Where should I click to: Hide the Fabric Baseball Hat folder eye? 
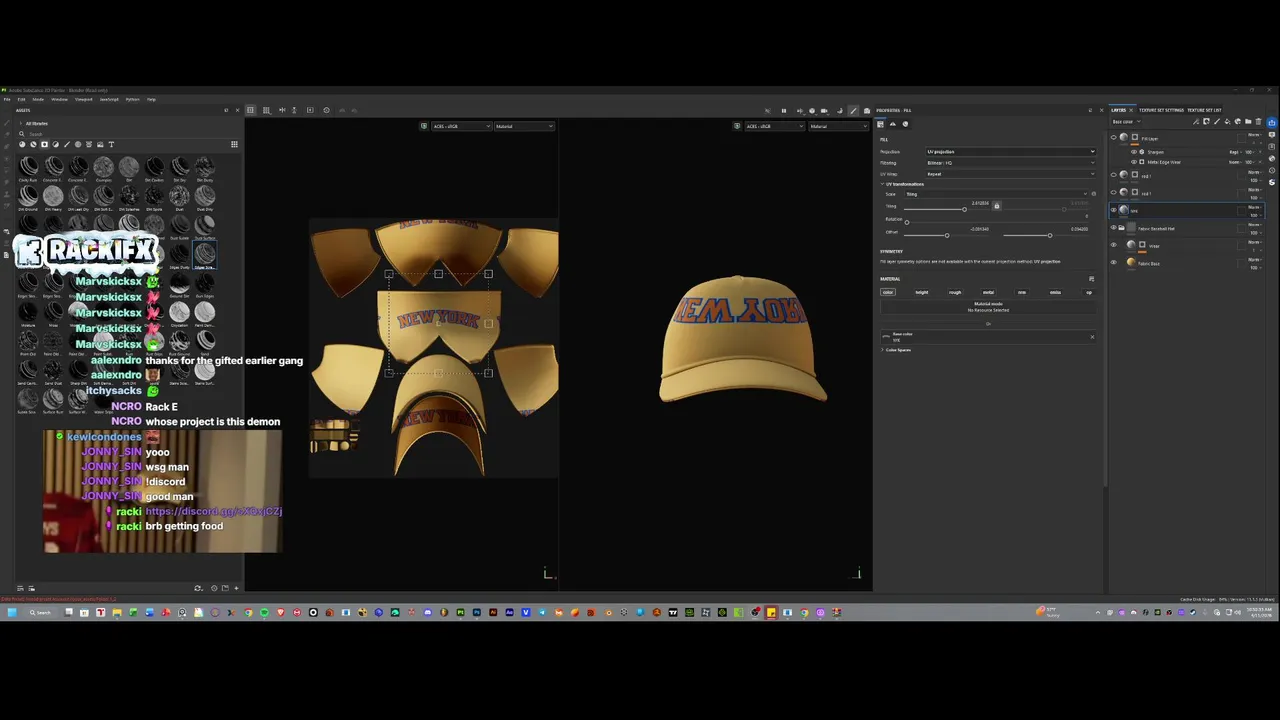[1114, 228]
